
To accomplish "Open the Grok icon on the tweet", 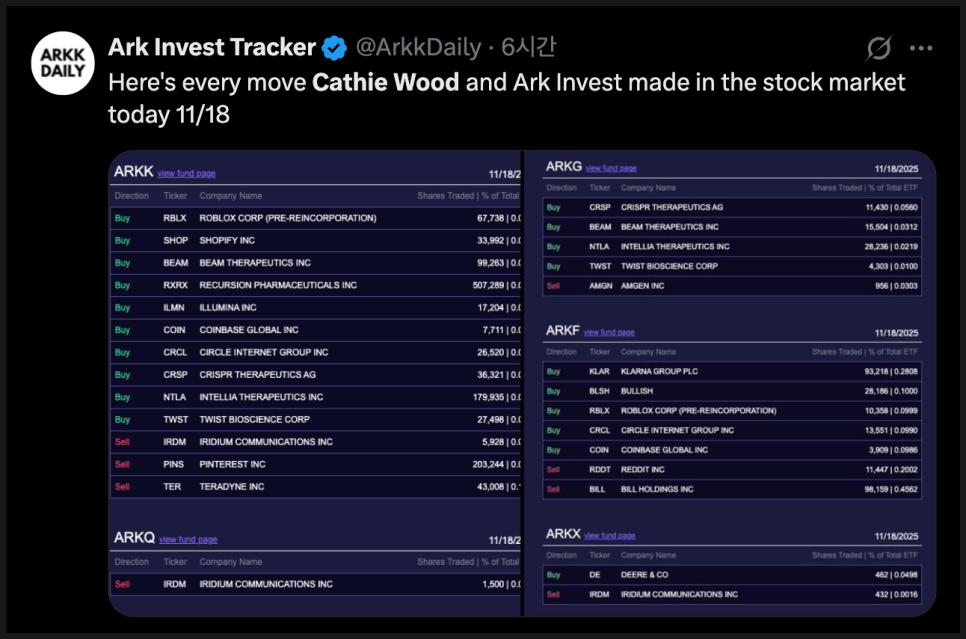I will (879, 48).
